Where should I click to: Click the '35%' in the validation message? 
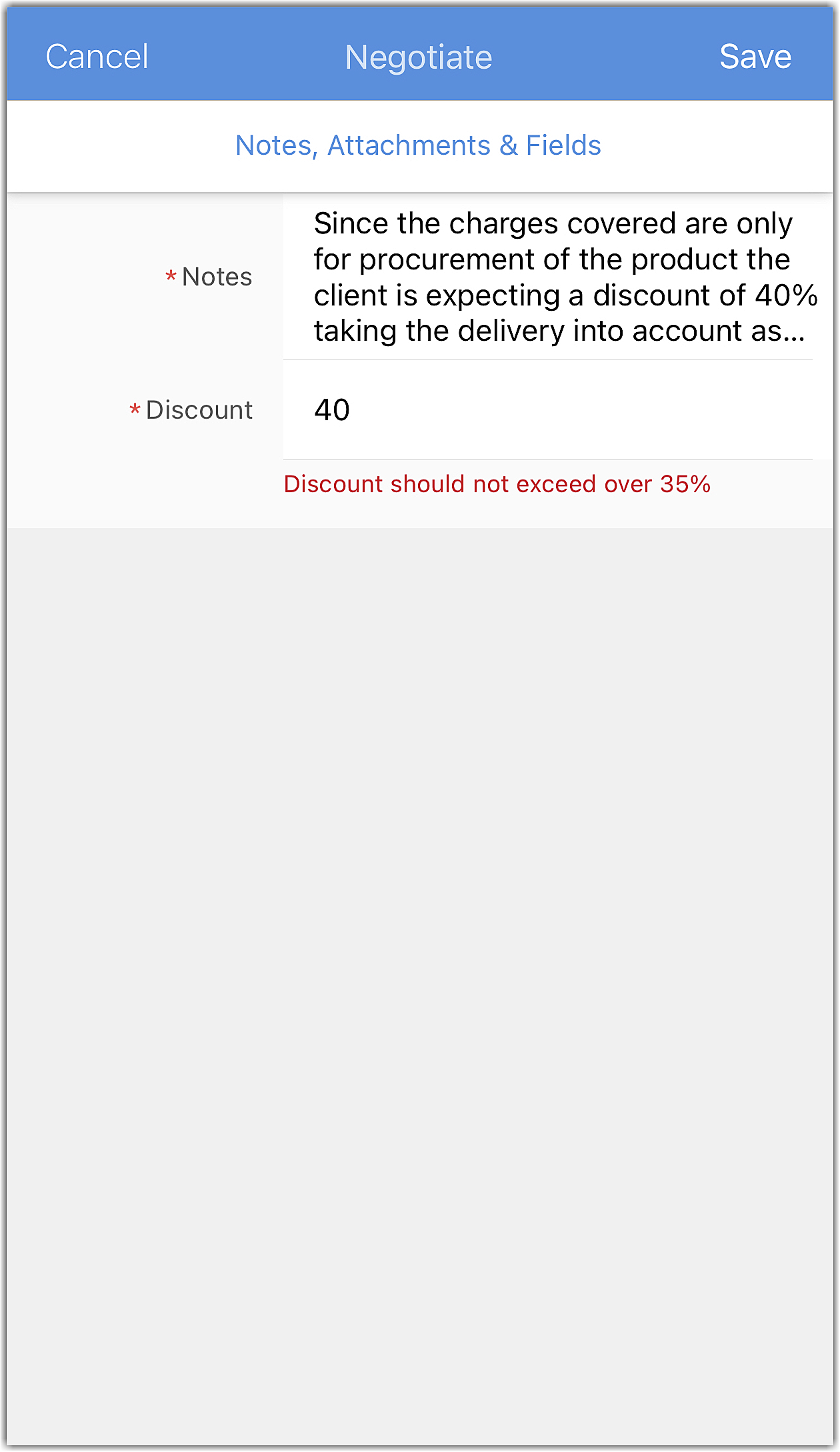[x=685, y=484]
